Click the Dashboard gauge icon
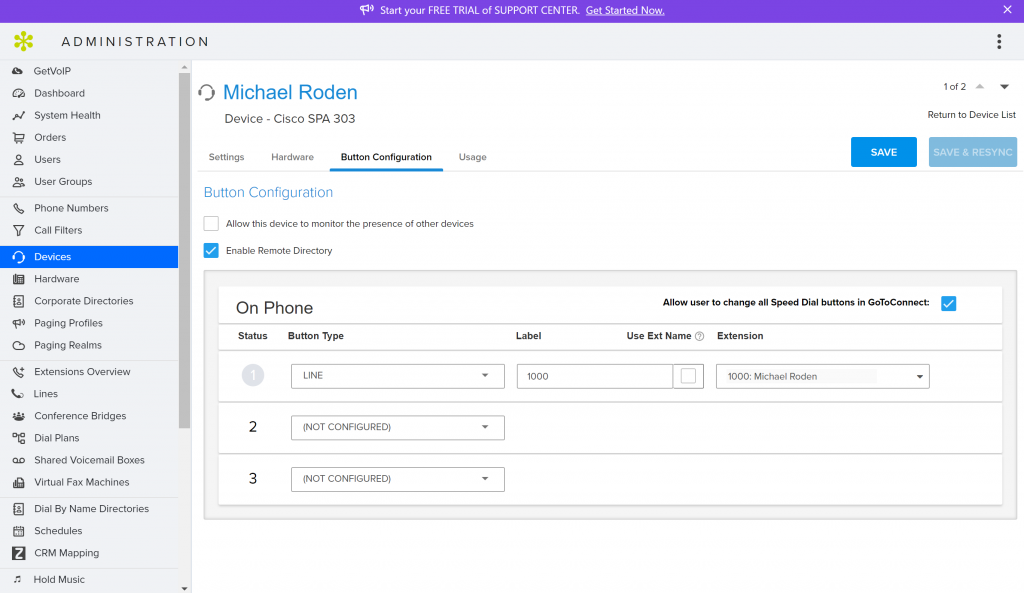 pos(18,93)
